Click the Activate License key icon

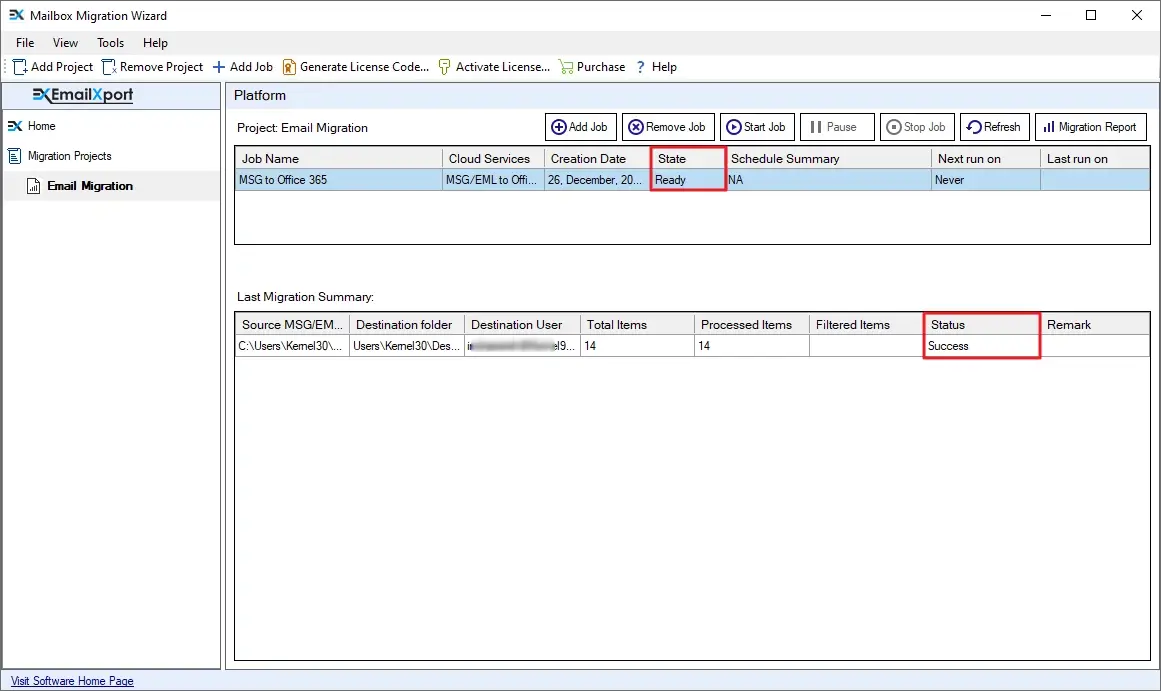click(x=443, y=66)
